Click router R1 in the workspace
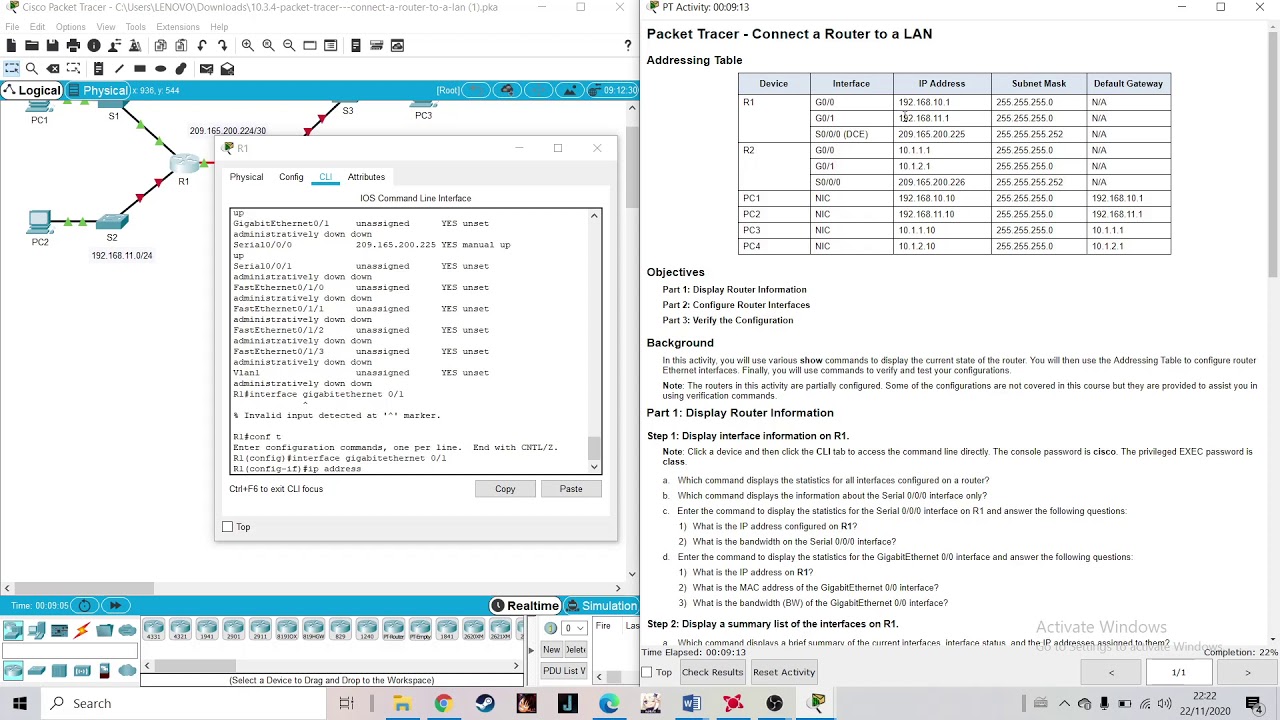The width and height of the screenshot is (1280, 720). coord(185,164)
